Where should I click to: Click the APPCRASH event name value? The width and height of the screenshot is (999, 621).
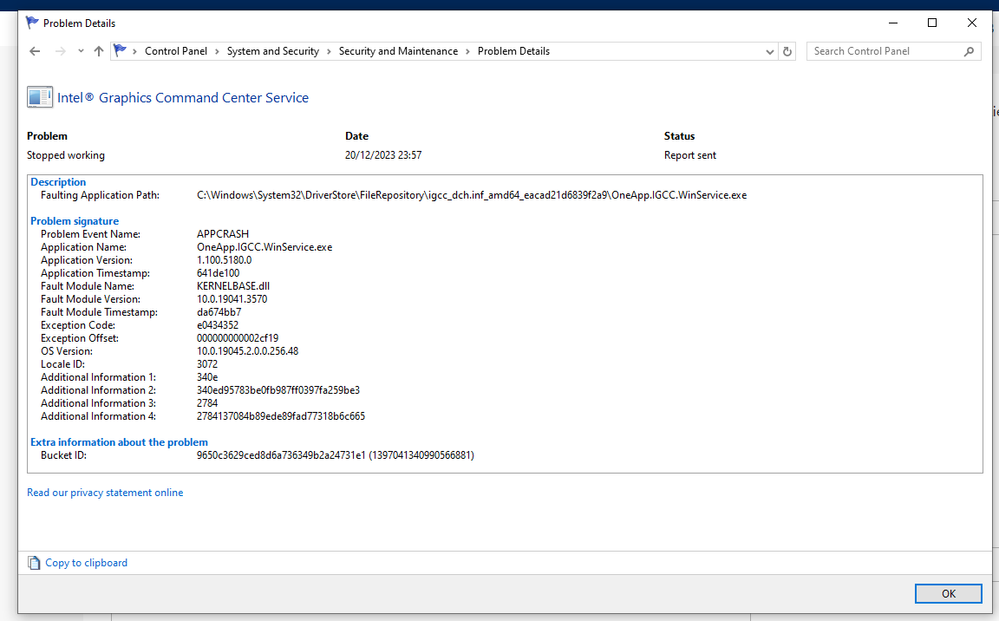point(222,234)
